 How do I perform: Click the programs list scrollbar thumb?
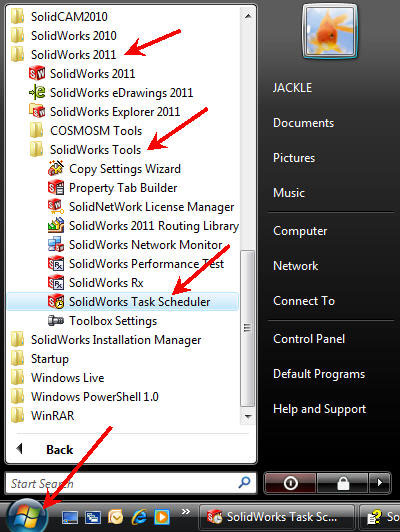[x=248, y=328]
